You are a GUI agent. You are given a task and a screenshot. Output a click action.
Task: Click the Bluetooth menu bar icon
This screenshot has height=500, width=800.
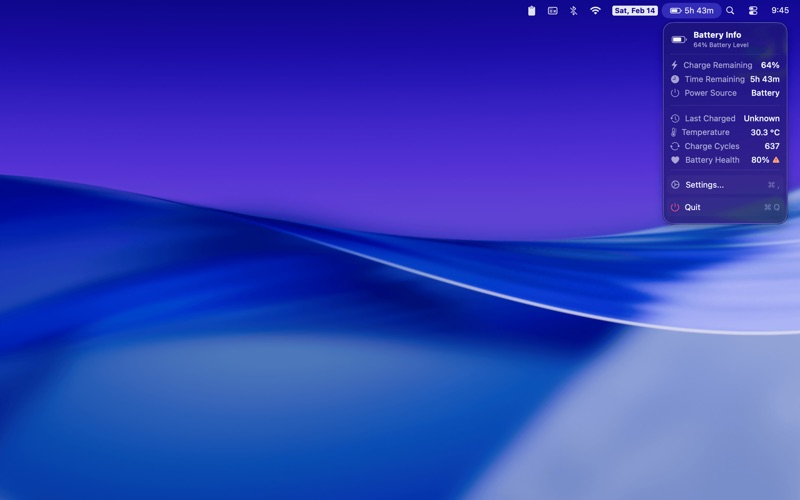573,11
